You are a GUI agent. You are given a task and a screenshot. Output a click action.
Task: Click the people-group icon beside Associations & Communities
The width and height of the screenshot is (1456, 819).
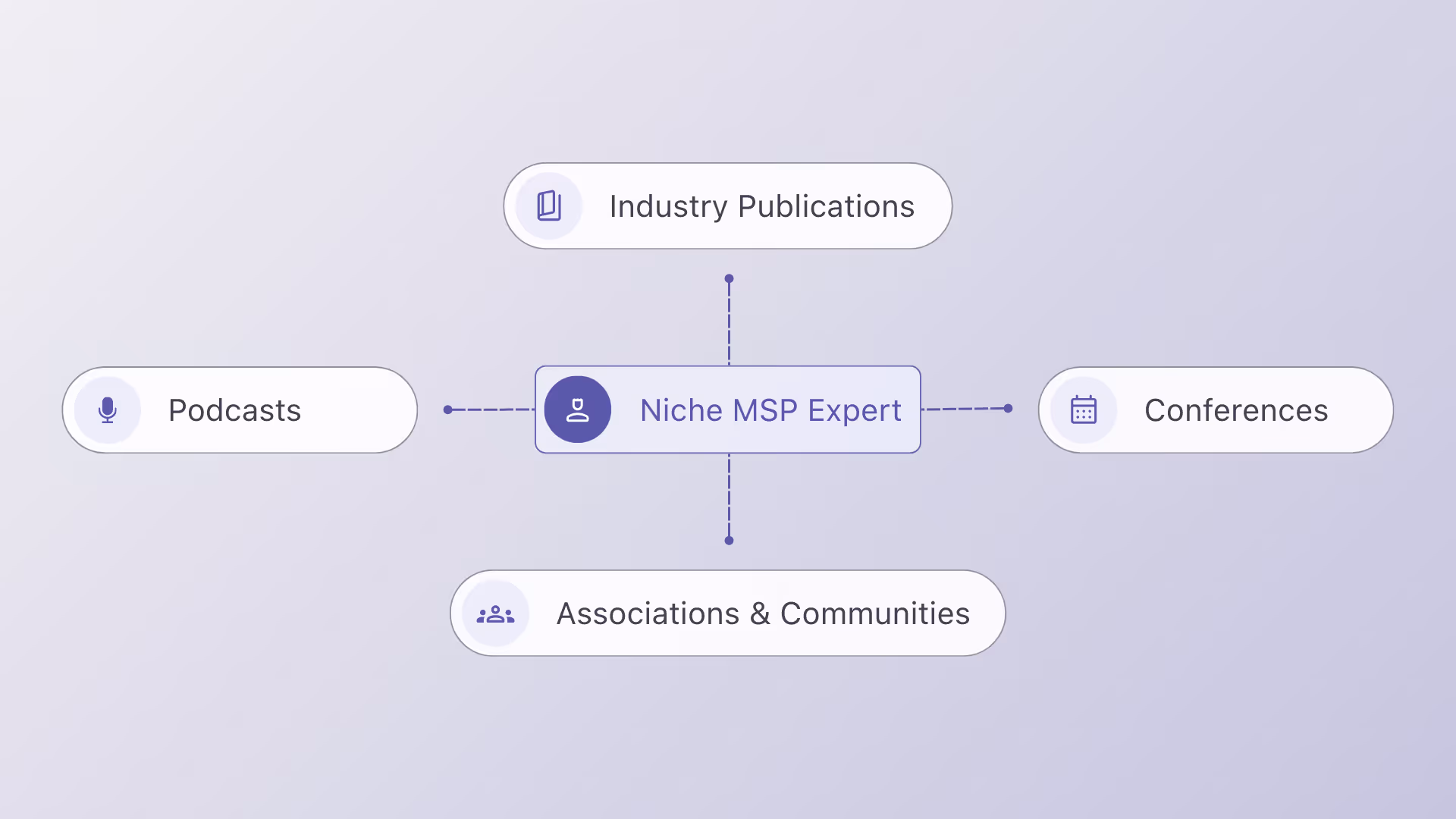pos(495,613)
